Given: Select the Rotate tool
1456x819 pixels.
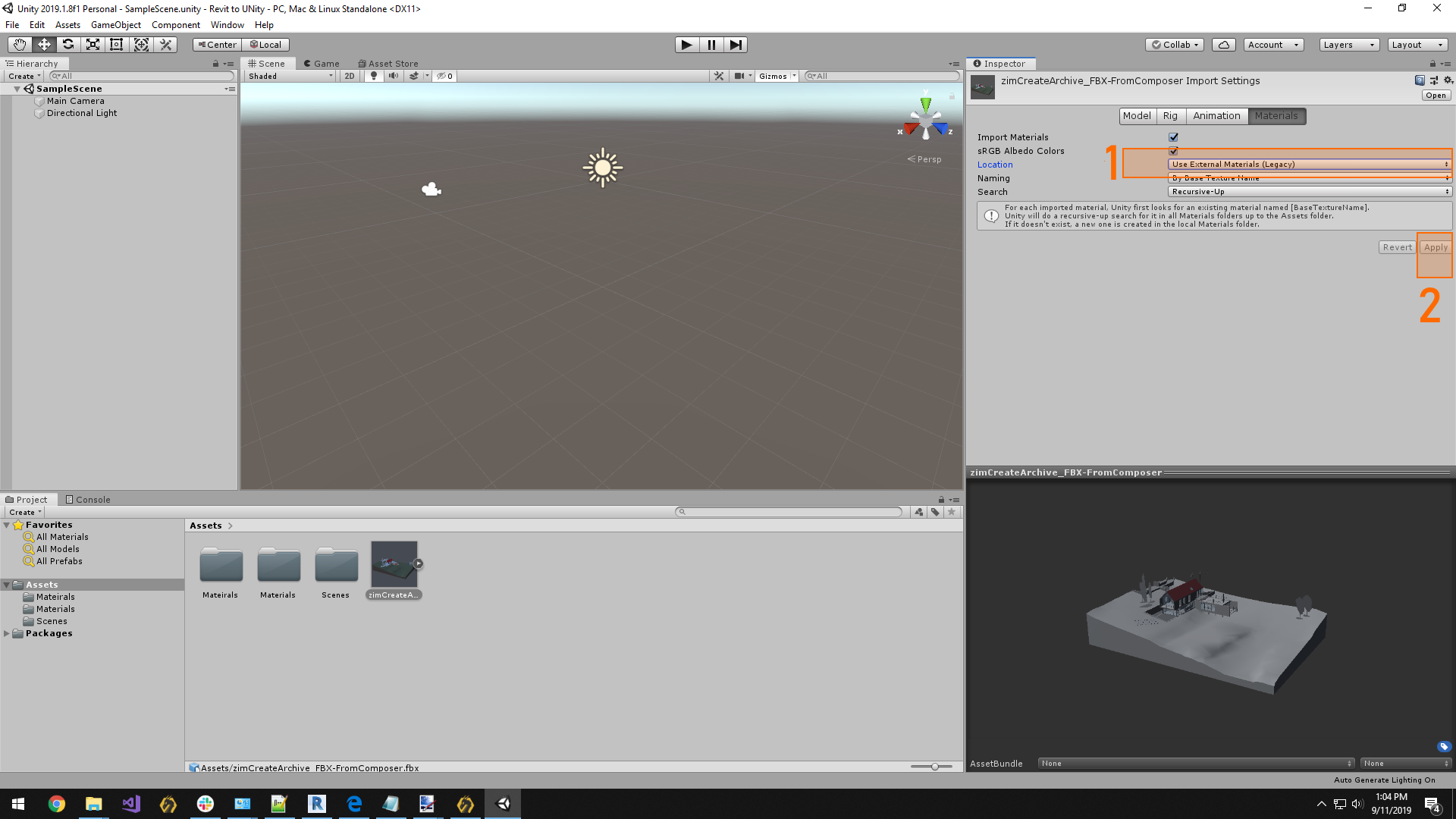Looking at the screenshot, I should coord(67,44).
